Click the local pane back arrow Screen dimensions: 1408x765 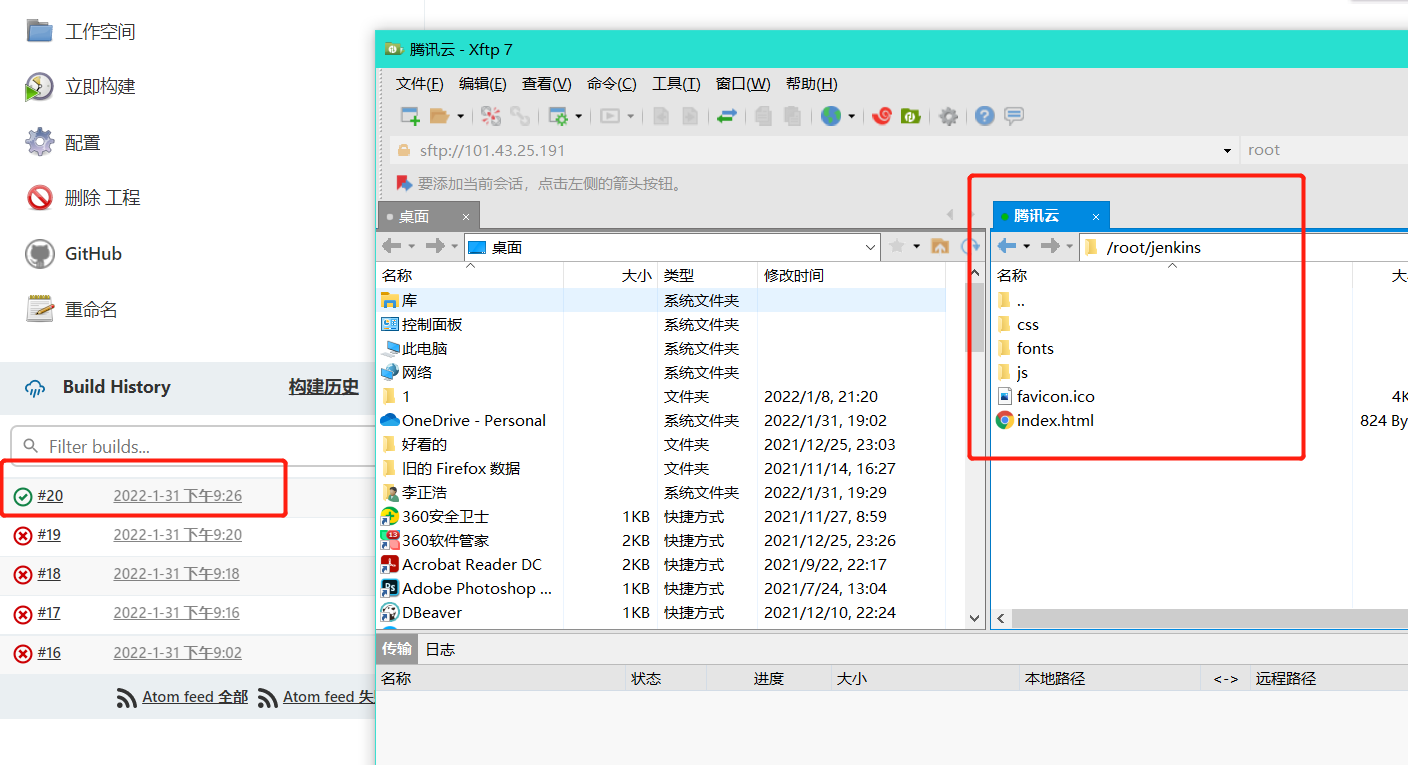click(x=391, y=246)
